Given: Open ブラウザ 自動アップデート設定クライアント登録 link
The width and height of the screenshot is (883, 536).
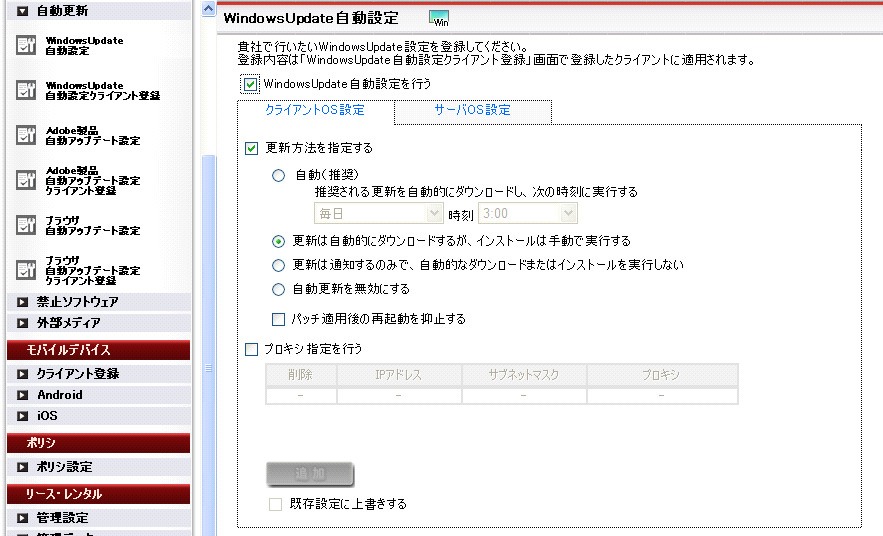Looking at the screenshot, I should click(92, 270).
